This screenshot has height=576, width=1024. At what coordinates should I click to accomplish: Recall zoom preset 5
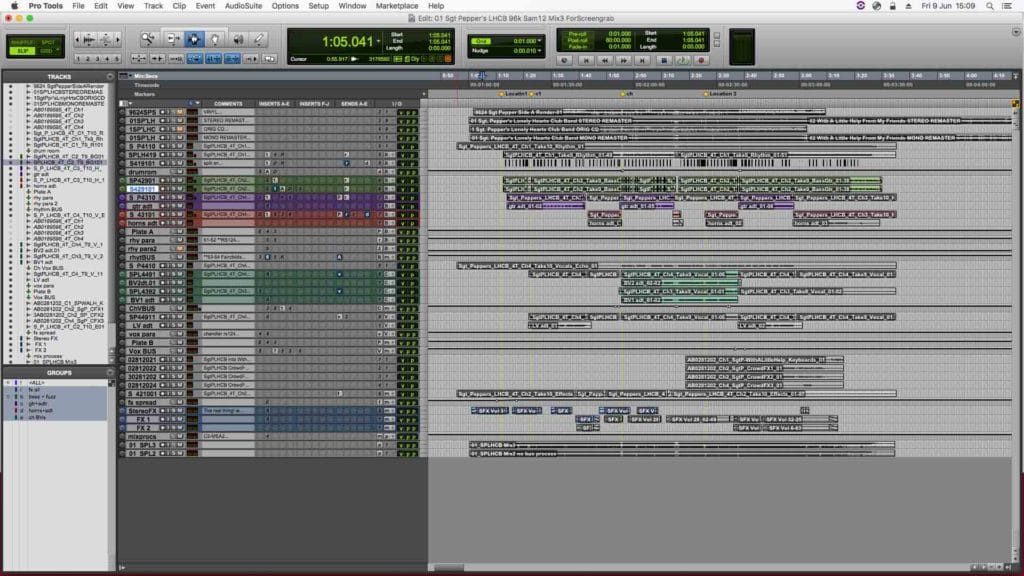(117, 59)
